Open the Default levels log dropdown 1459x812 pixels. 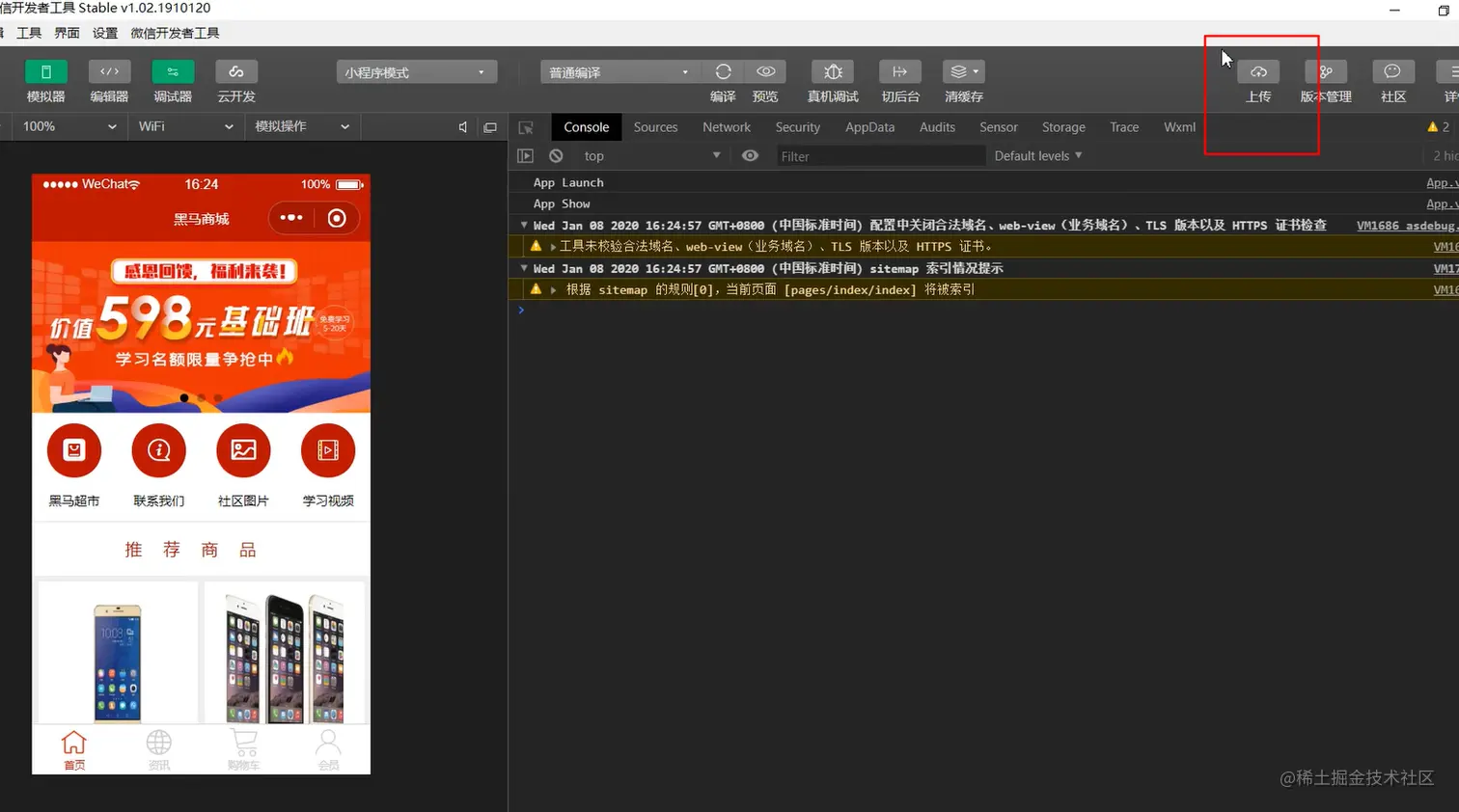1038,156
